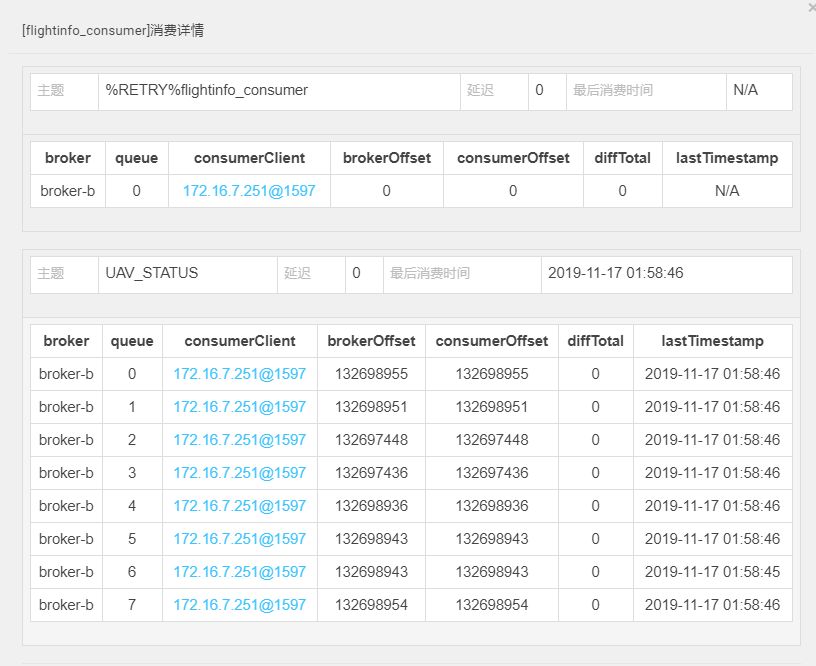This screenshot has width=816, height=666.
Task: Click the 2019-11-17 01:58:46 last consume time value
Action: pos(616,273)
